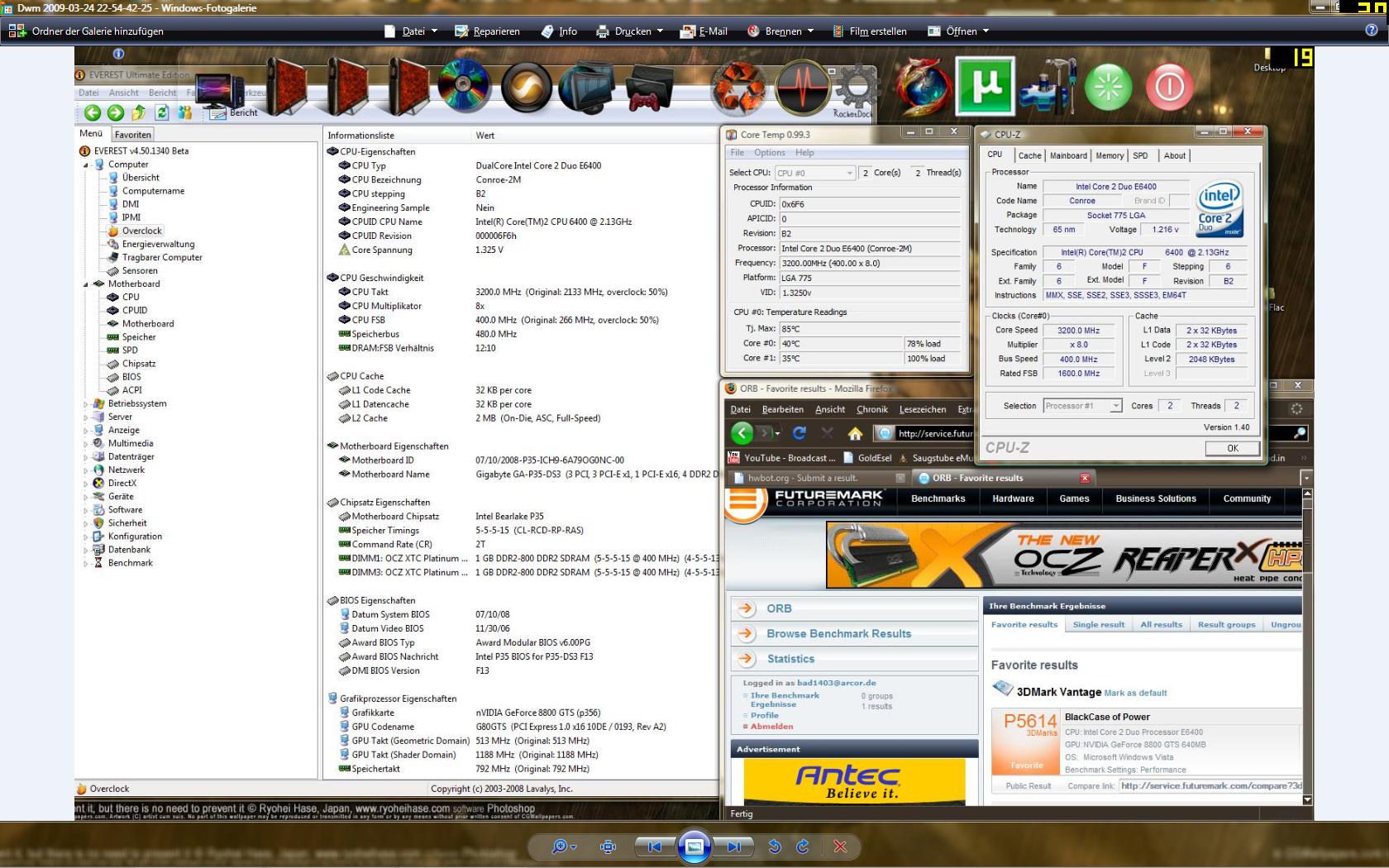Click the red heartbeat monitor dock icon
The height and width of the screenshot is (868, 1389).
(802, 87)
